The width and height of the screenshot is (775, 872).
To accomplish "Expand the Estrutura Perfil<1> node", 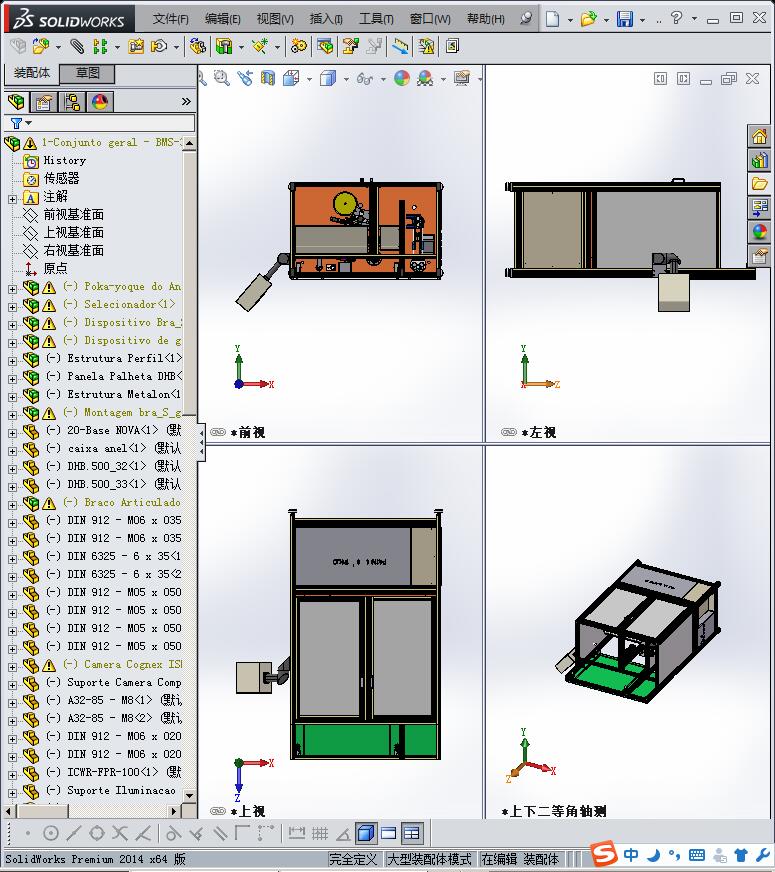I will (12, 361).
